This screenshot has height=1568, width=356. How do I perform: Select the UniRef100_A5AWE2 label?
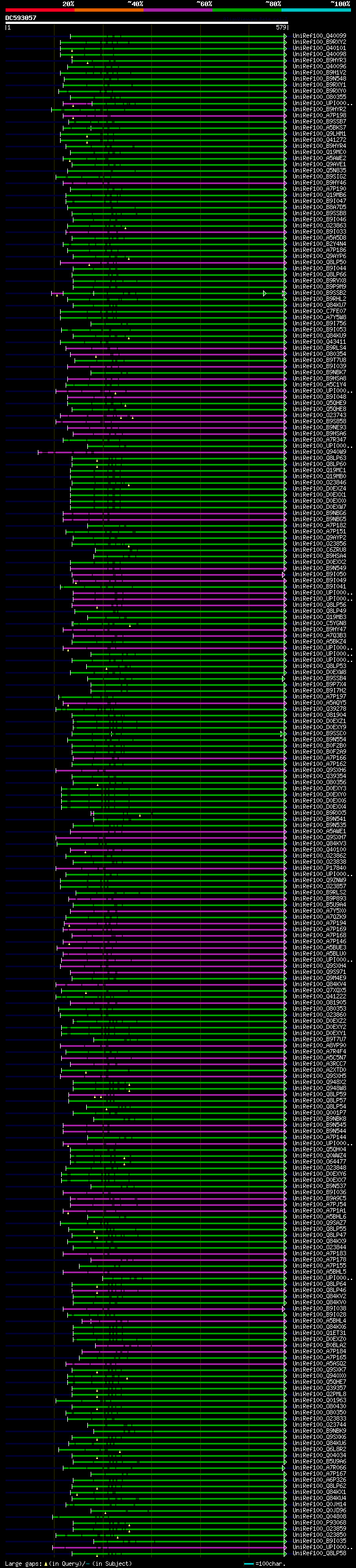click(319, 159)
